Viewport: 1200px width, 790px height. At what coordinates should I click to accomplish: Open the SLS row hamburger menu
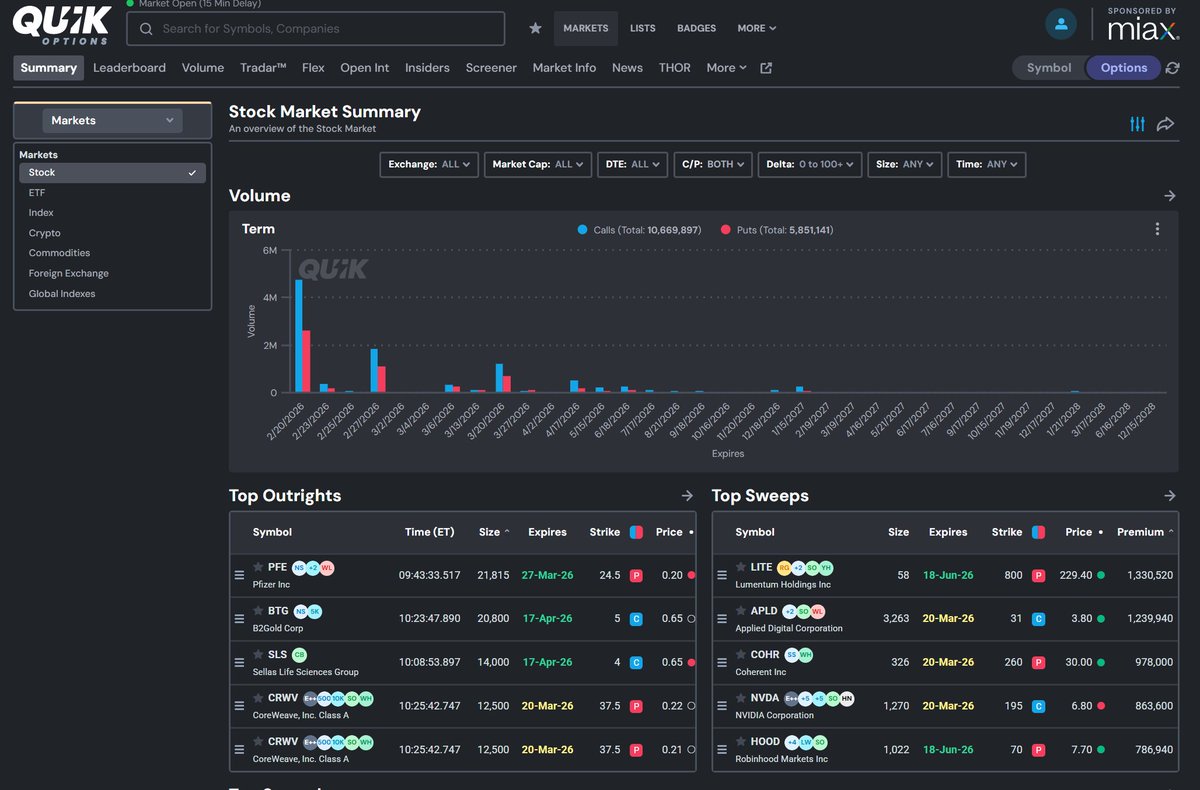239,662
